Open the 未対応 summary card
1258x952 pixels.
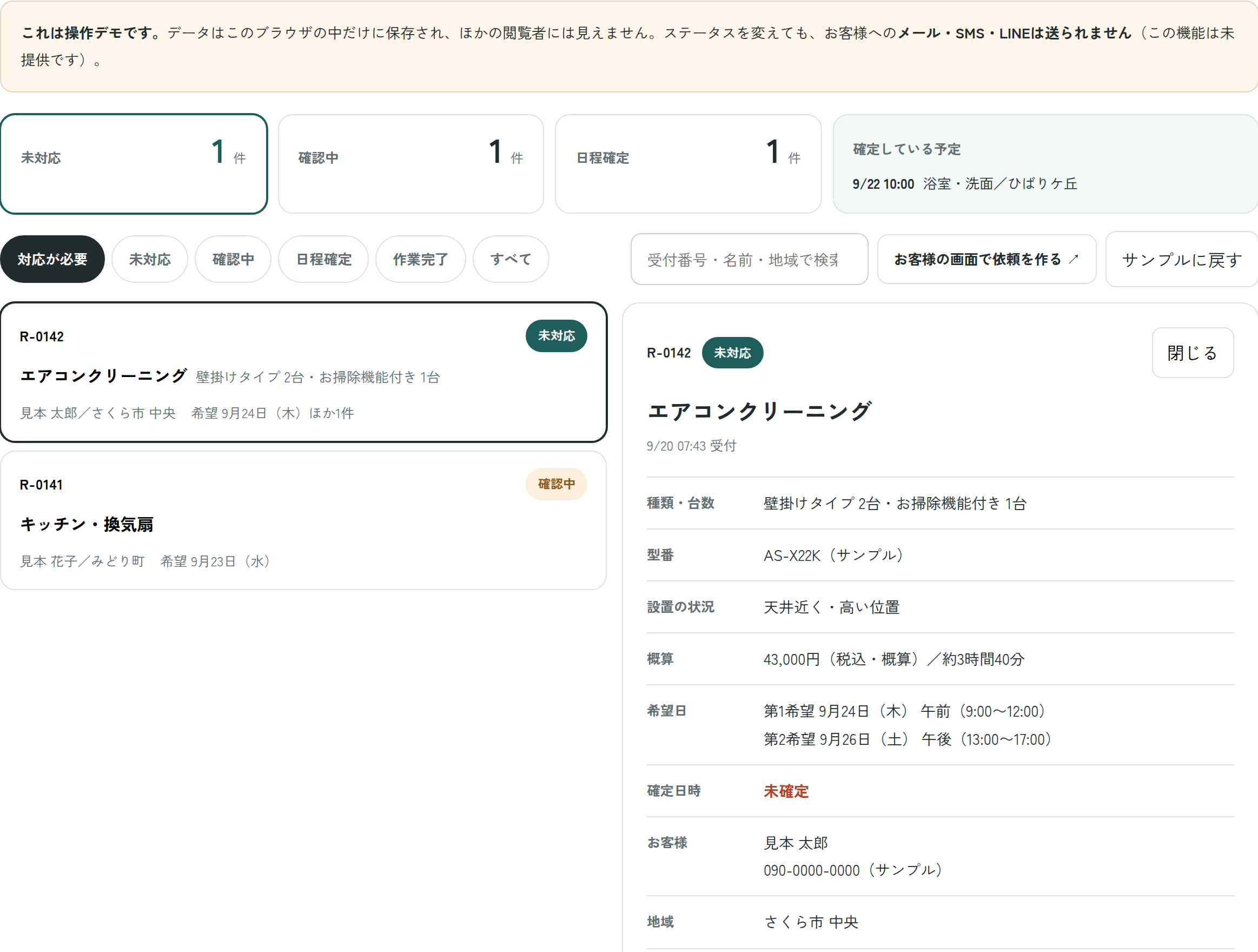click(134, 164)
